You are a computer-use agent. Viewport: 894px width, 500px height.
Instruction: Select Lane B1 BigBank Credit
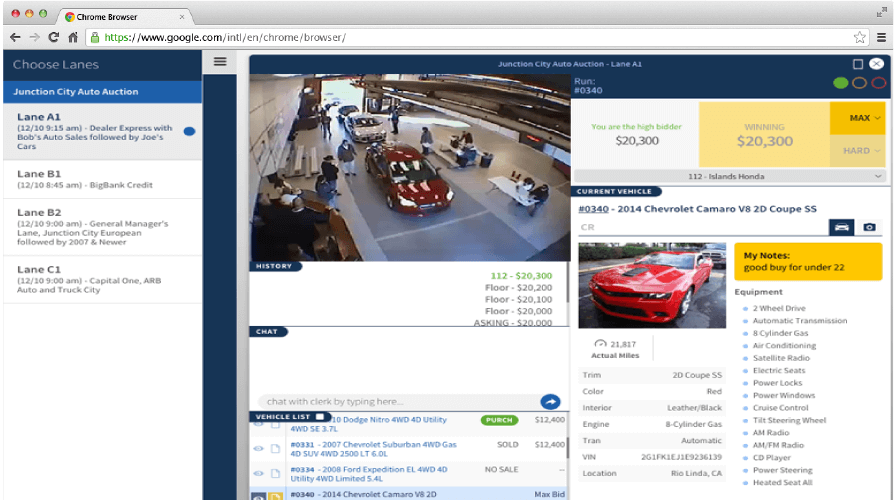(x=103, y=179)
